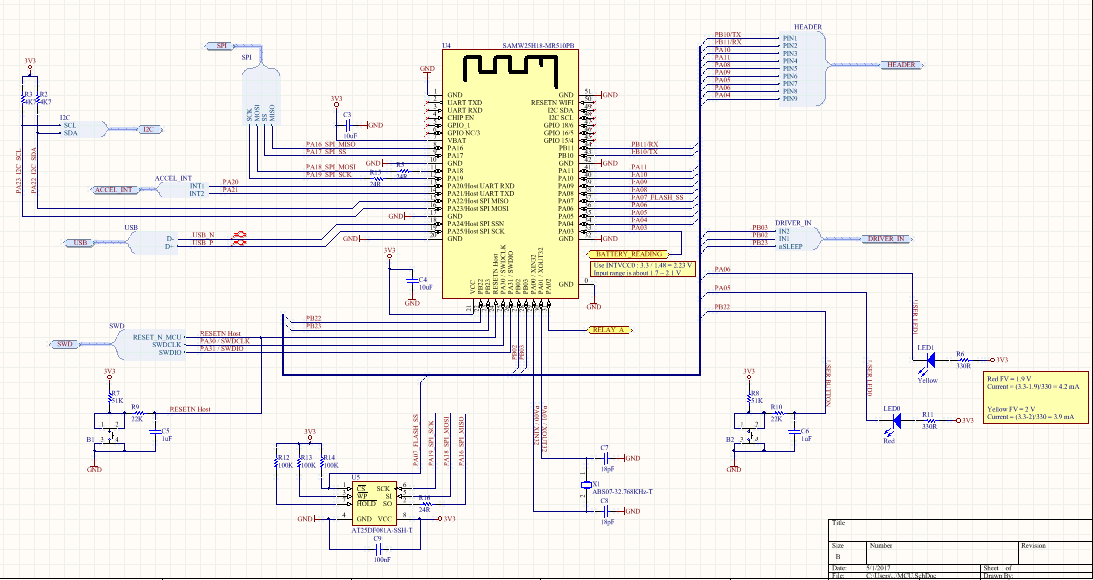The image size is (1093, 580).
Task: Select capacitor C8 18pF
Action: point(605,512)
